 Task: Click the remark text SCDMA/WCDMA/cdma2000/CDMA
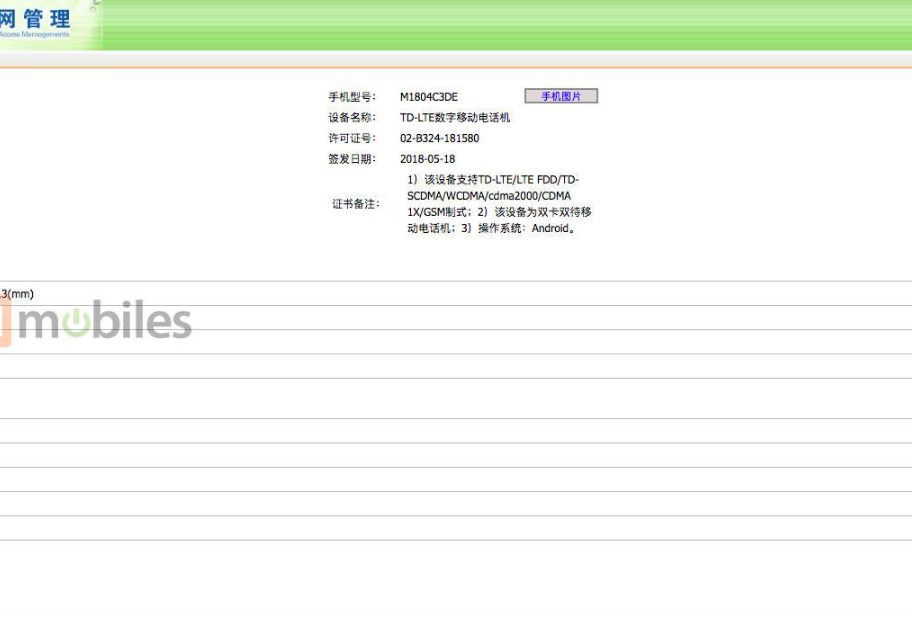[x=489, y=196]
